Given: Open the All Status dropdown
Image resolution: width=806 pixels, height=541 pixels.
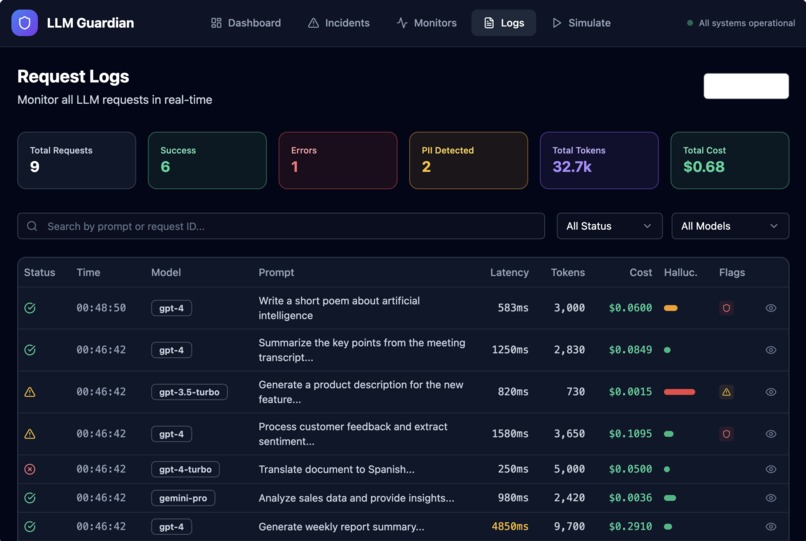Looking at the screenshot, I should (609, 226).
